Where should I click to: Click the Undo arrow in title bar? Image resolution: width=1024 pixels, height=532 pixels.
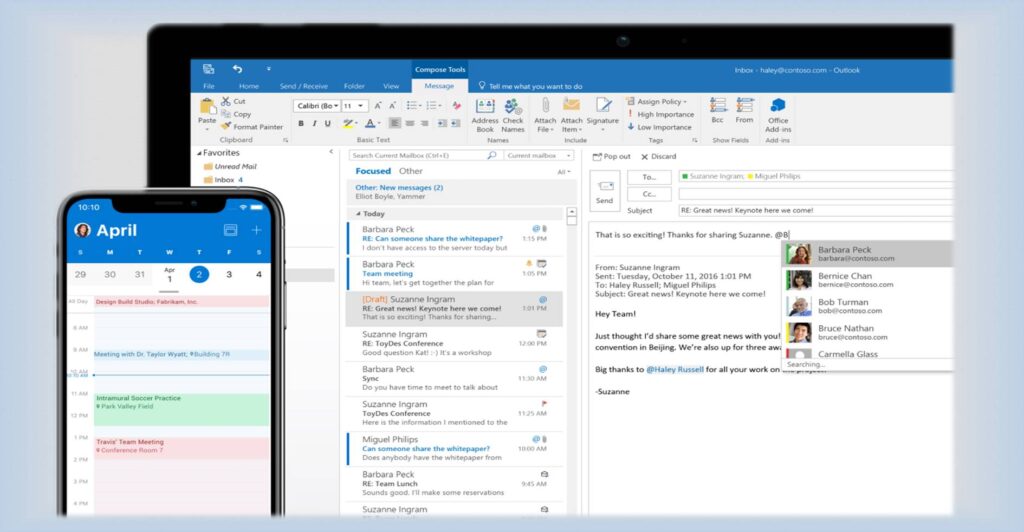point(237,69)
